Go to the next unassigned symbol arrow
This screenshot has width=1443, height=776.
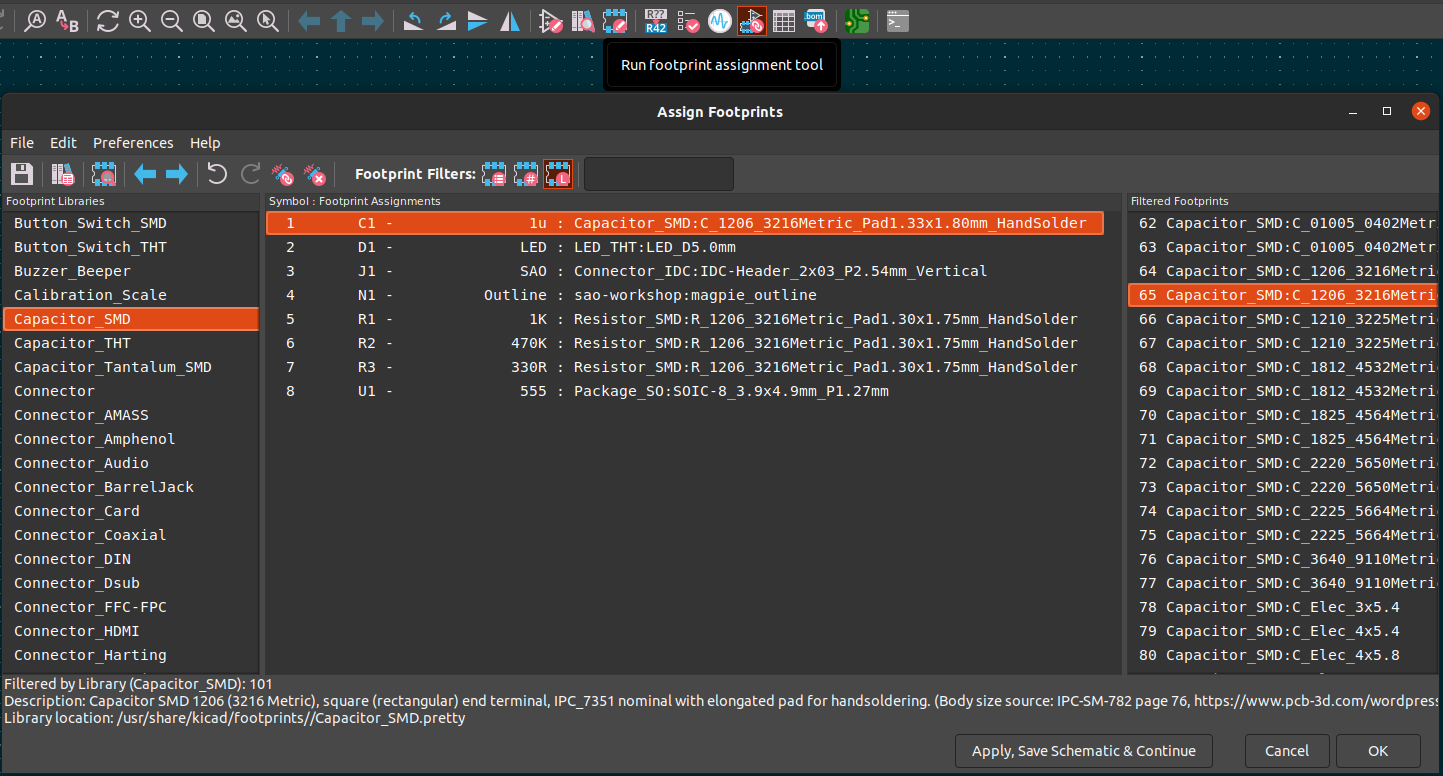177,174
